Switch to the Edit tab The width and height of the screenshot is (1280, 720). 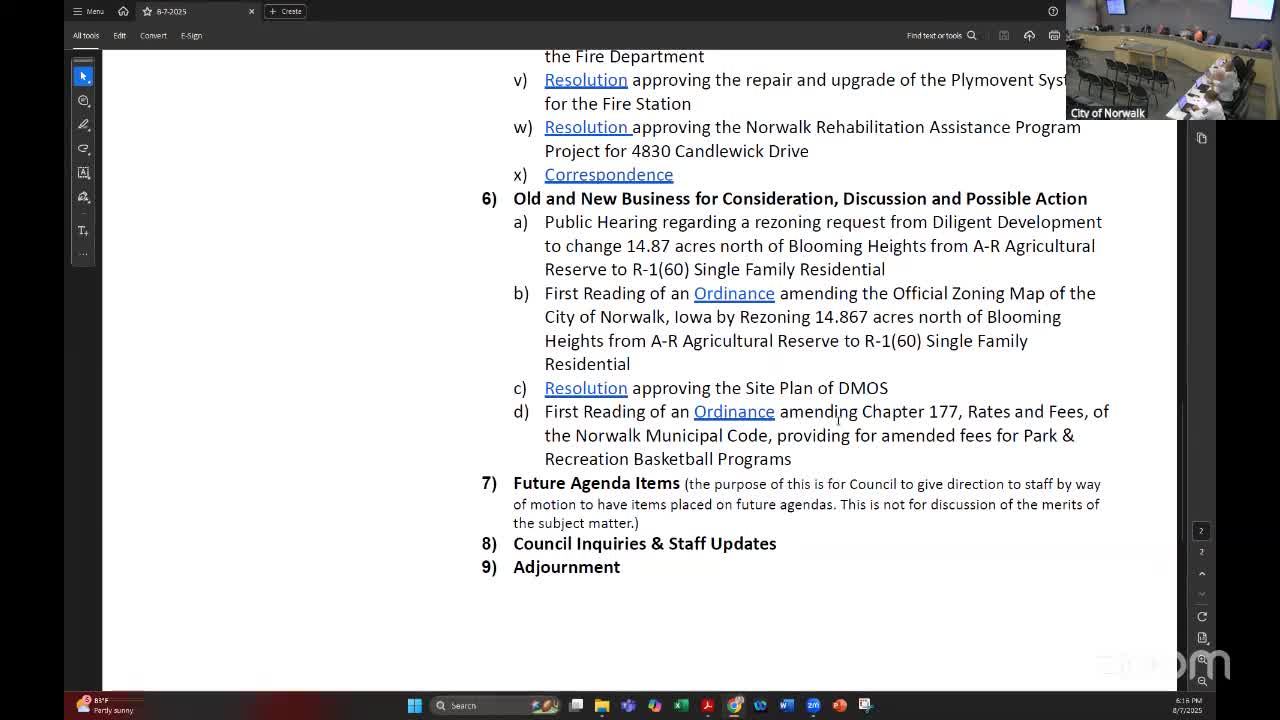tap(119, 35)
